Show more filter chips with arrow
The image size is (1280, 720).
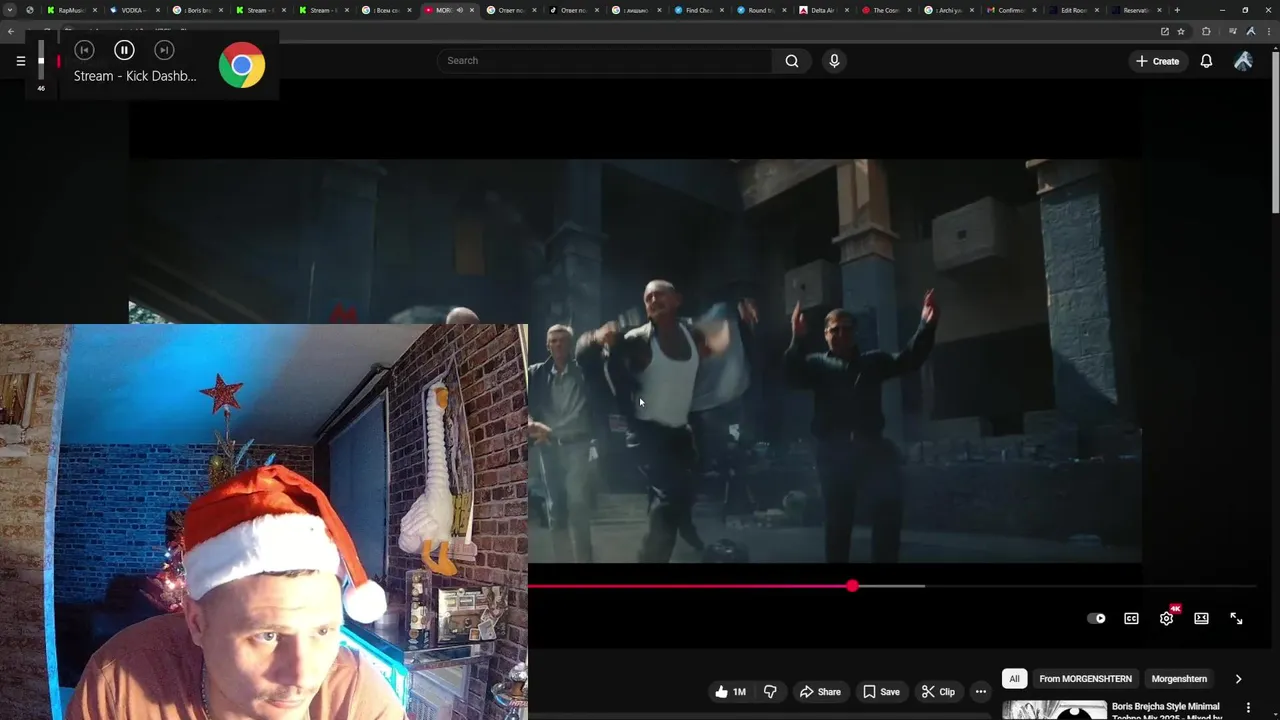pos(1238,679)
